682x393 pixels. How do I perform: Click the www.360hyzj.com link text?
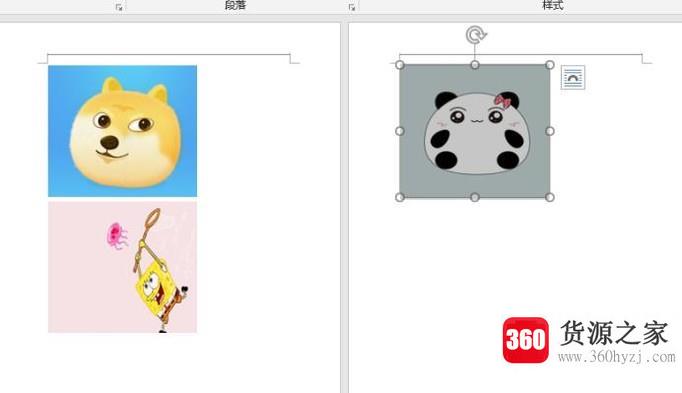pyautogui.click(x=617, y=357)
